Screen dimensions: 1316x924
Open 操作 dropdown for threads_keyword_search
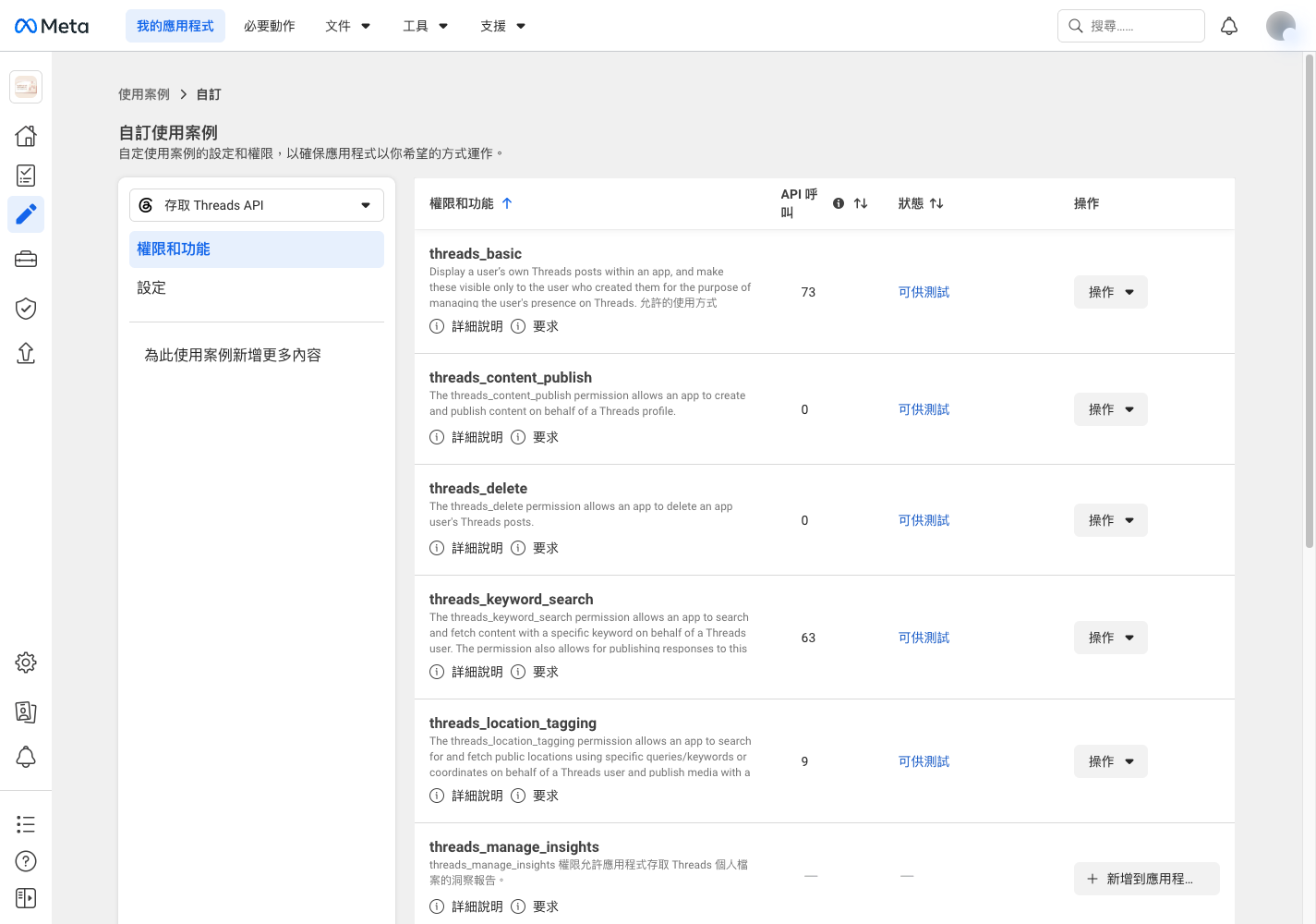[x=1111, y=638]
